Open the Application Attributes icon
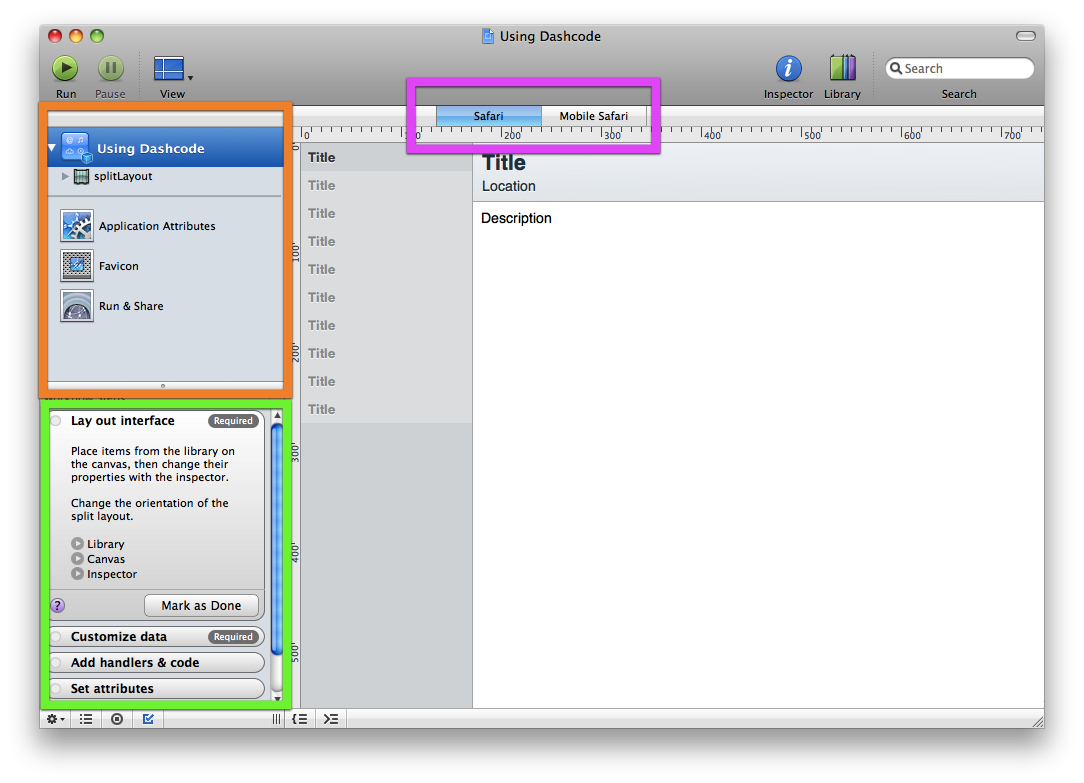This screenshot has width=1084, height=783. (x=77, y=226)
